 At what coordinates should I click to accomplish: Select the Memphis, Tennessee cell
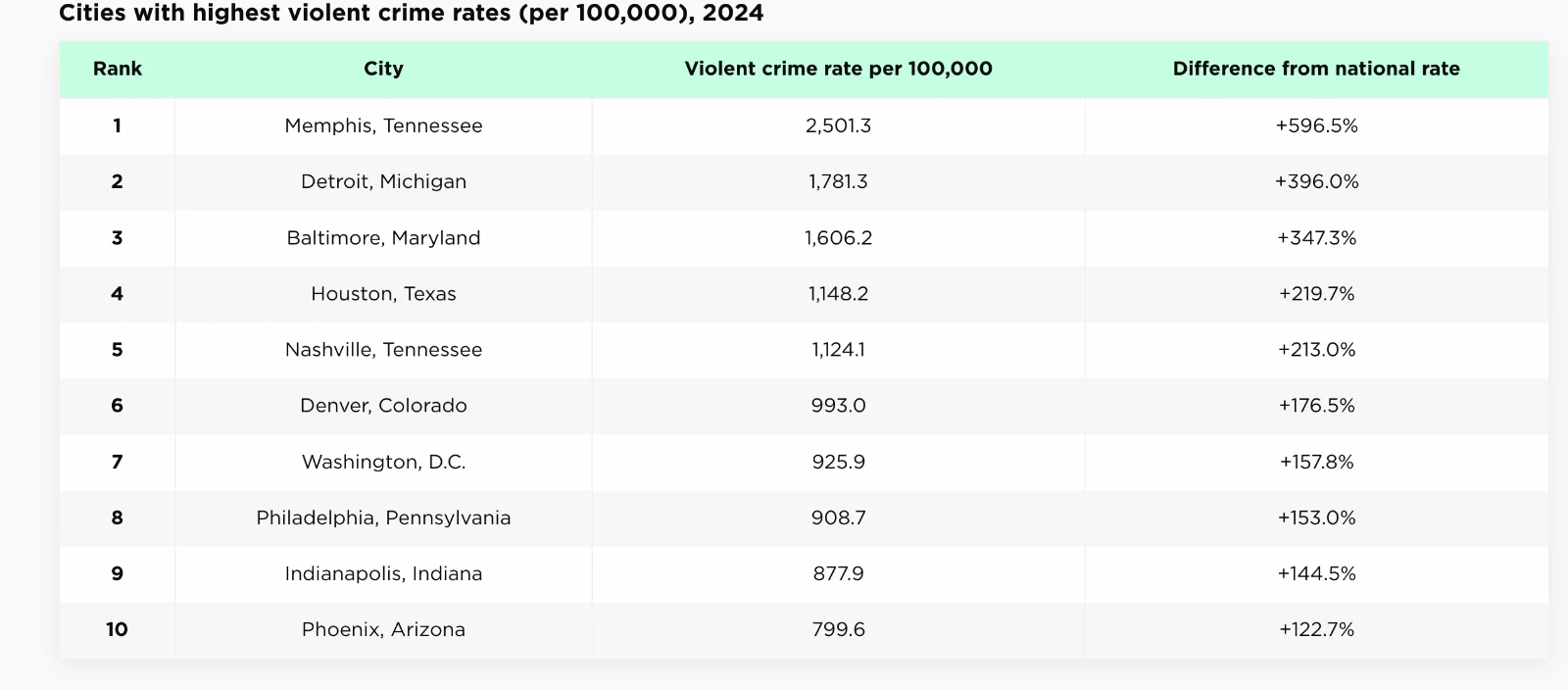[x=383, y=125]
